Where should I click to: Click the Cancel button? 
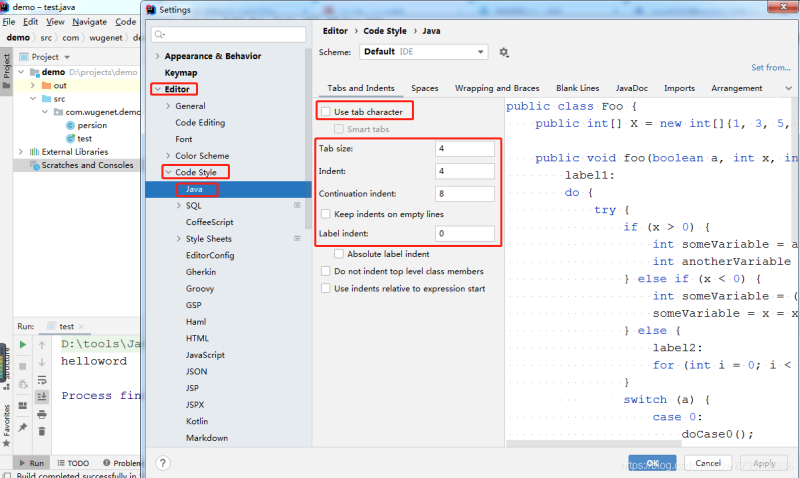click(708, 463)
